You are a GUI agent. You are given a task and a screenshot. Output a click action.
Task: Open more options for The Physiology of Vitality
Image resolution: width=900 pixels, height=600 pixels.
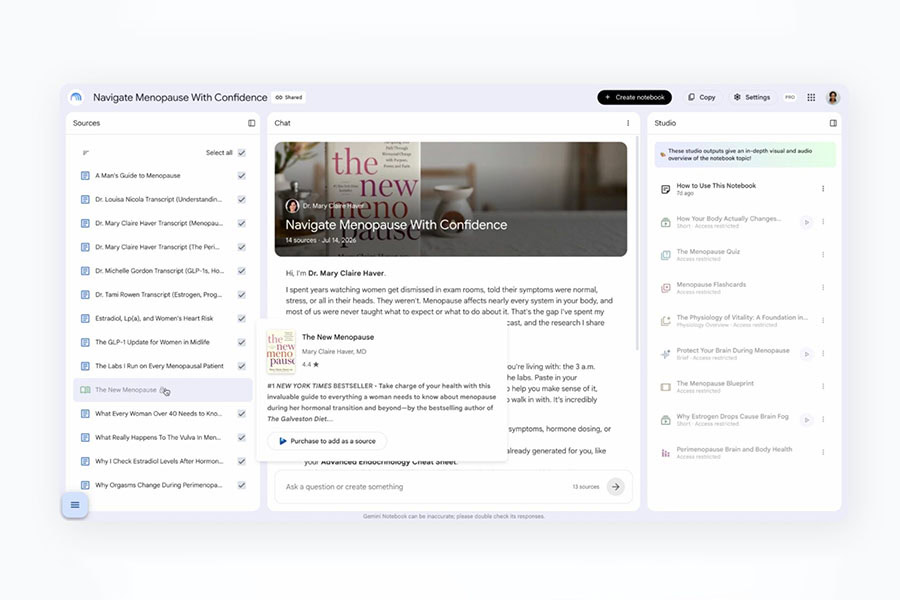tap(823, 320)
